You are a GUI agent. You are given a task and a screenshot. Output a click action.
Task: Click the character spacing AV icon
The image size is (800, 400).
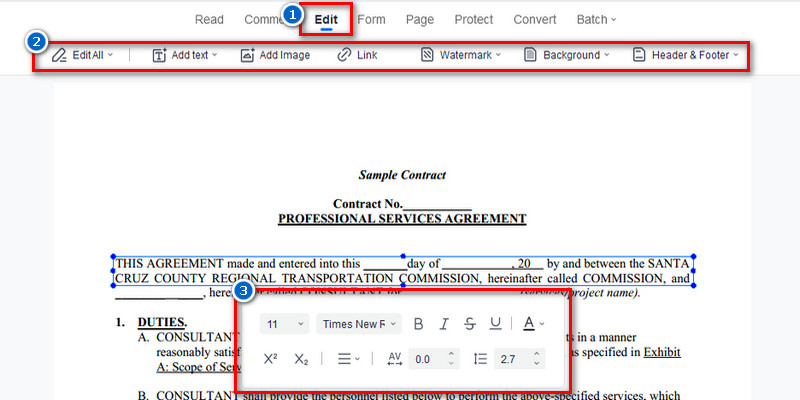click(395, 359)
